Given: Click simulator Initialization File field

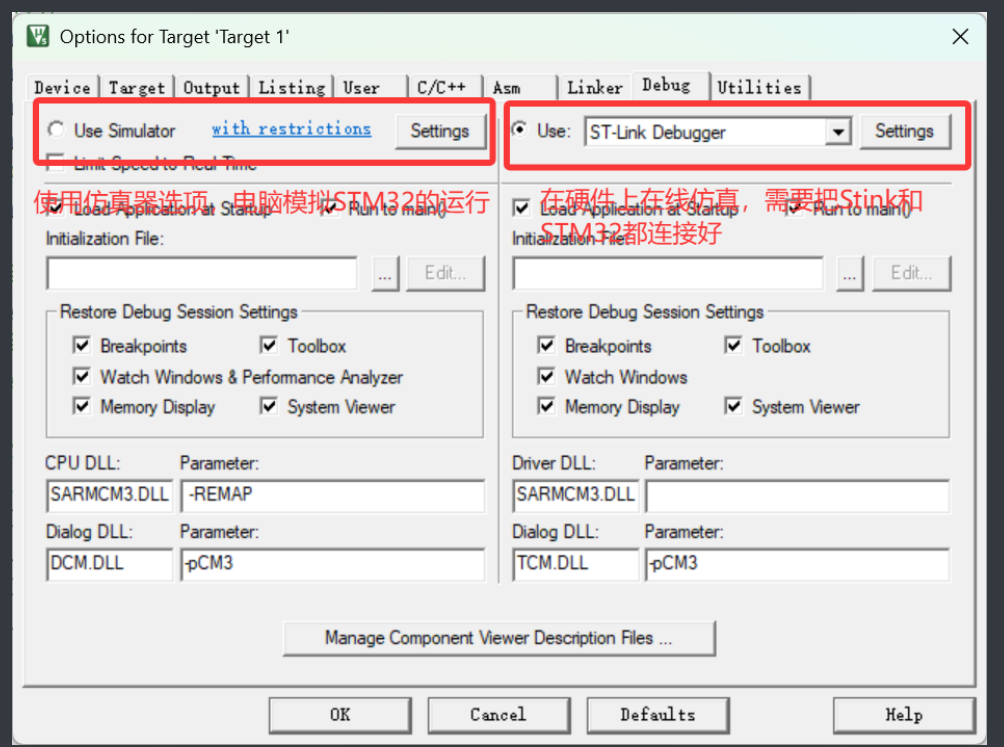Looking at the screenshot, I should tap(202, 274).
